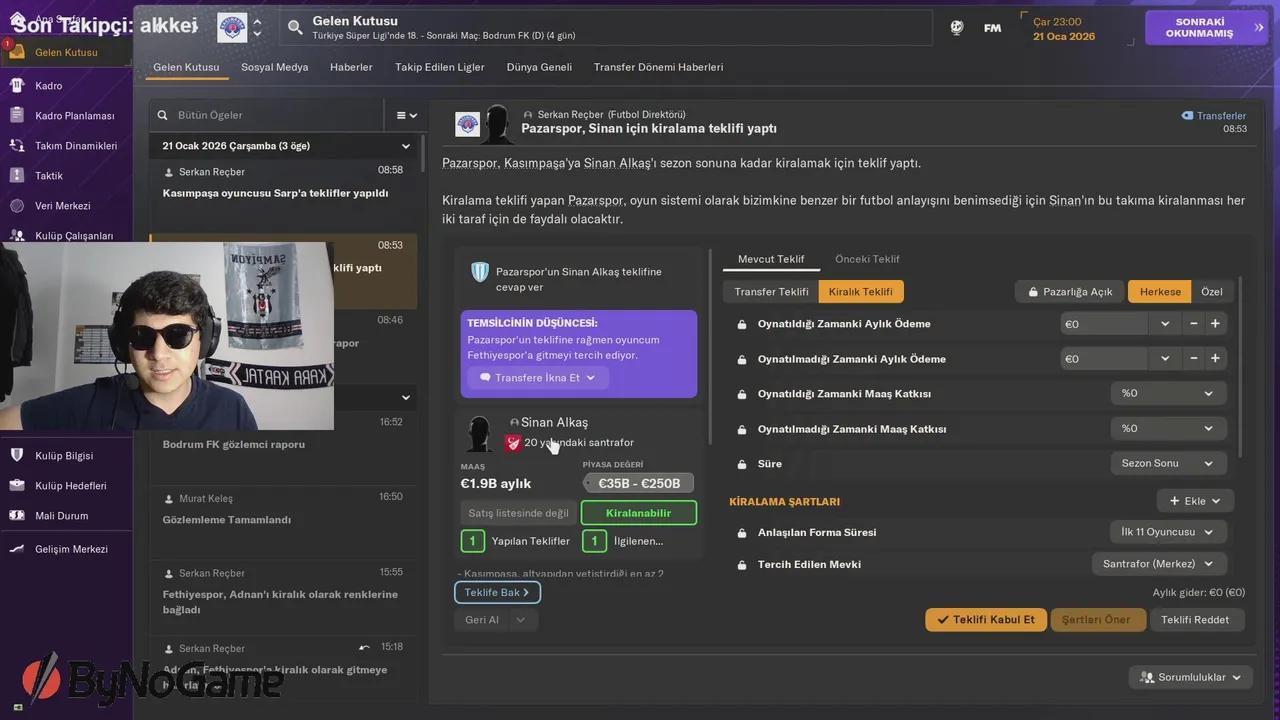Open the FM menu icon
The width and height of the screenshot is (1280, 720).
992,28
